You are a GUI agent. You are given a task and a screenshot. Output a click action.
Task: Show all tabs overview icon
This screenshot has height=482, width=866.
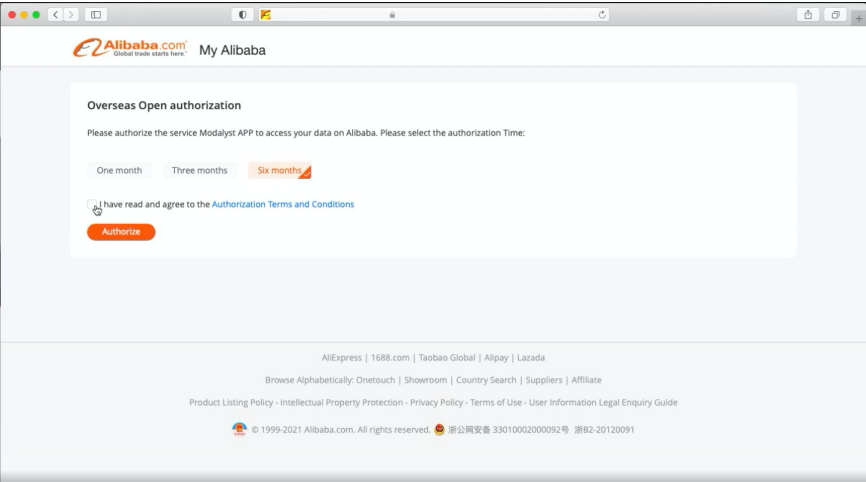click(x=836, y=15)
